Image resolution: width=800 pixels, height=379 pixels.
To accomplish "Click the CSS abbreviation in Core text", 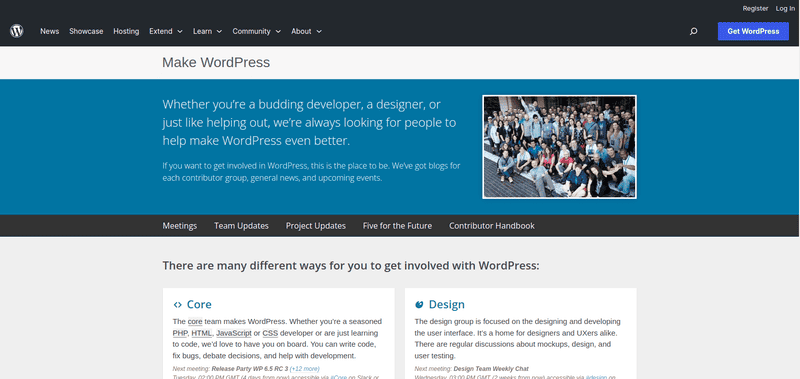I will click(x=270, y=333).
